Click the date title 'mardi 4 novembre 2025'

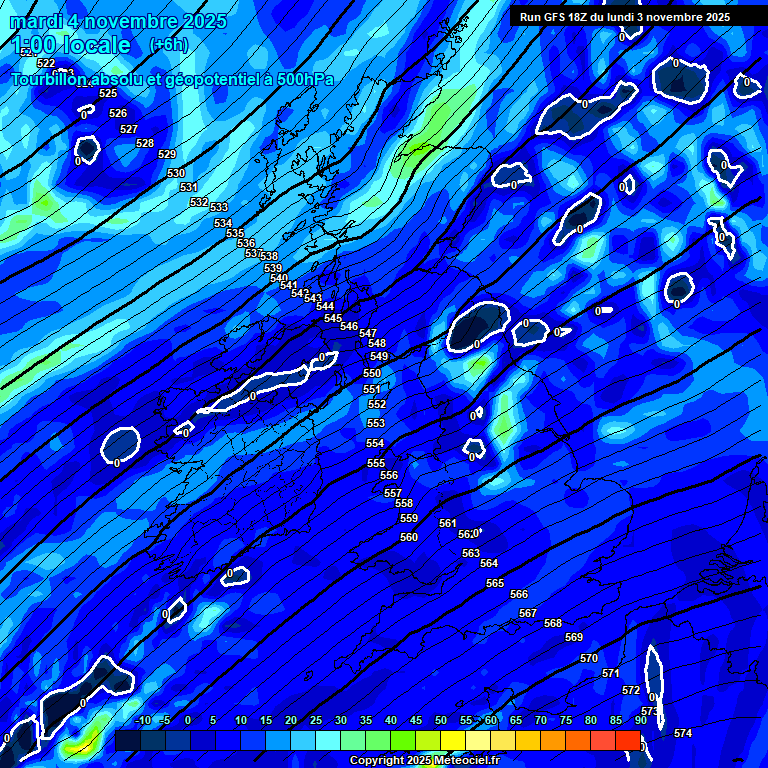point(118,21)
